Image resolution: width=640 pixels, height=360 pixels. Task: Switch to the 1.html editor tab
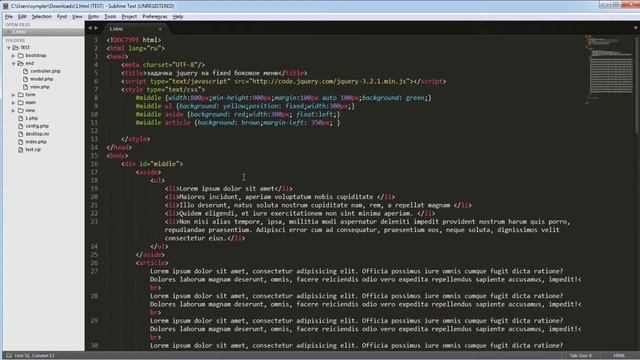[x=135, y=29]
